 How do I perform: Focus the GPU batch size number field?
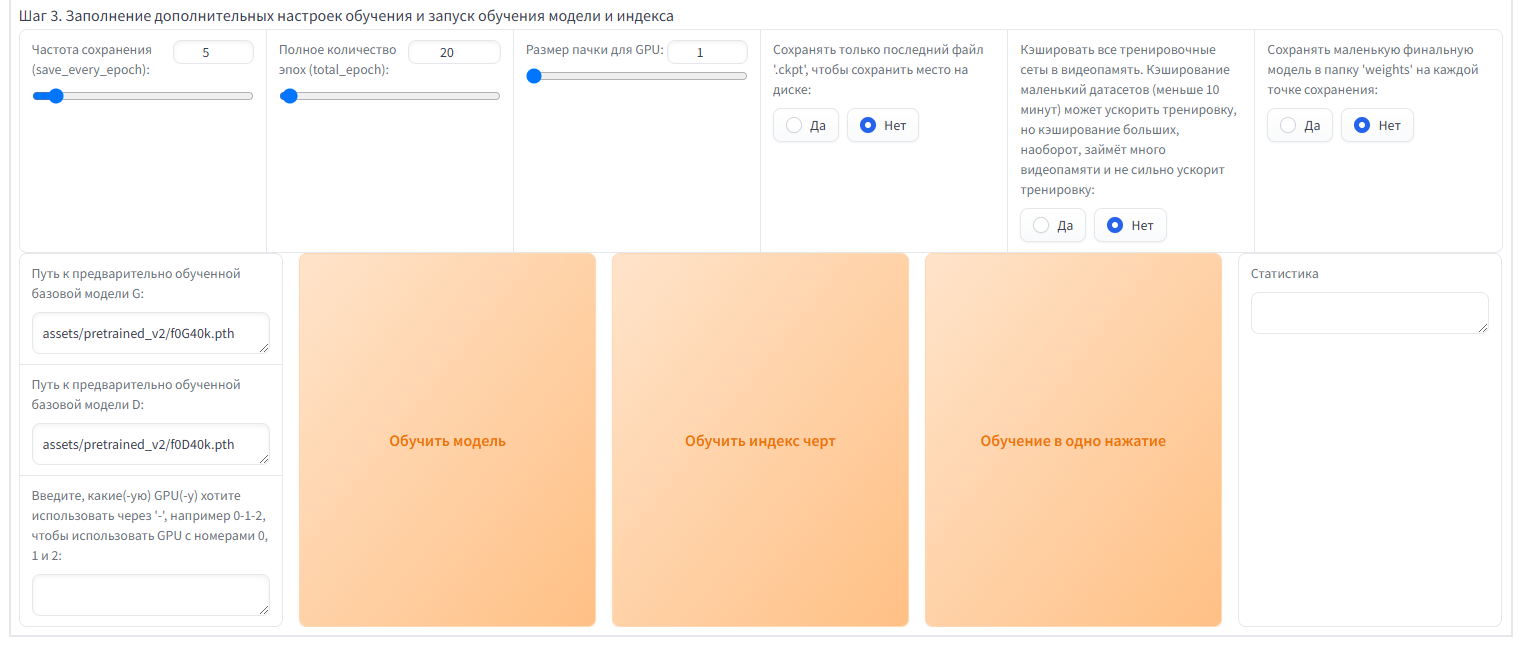(x=706, y=52)
